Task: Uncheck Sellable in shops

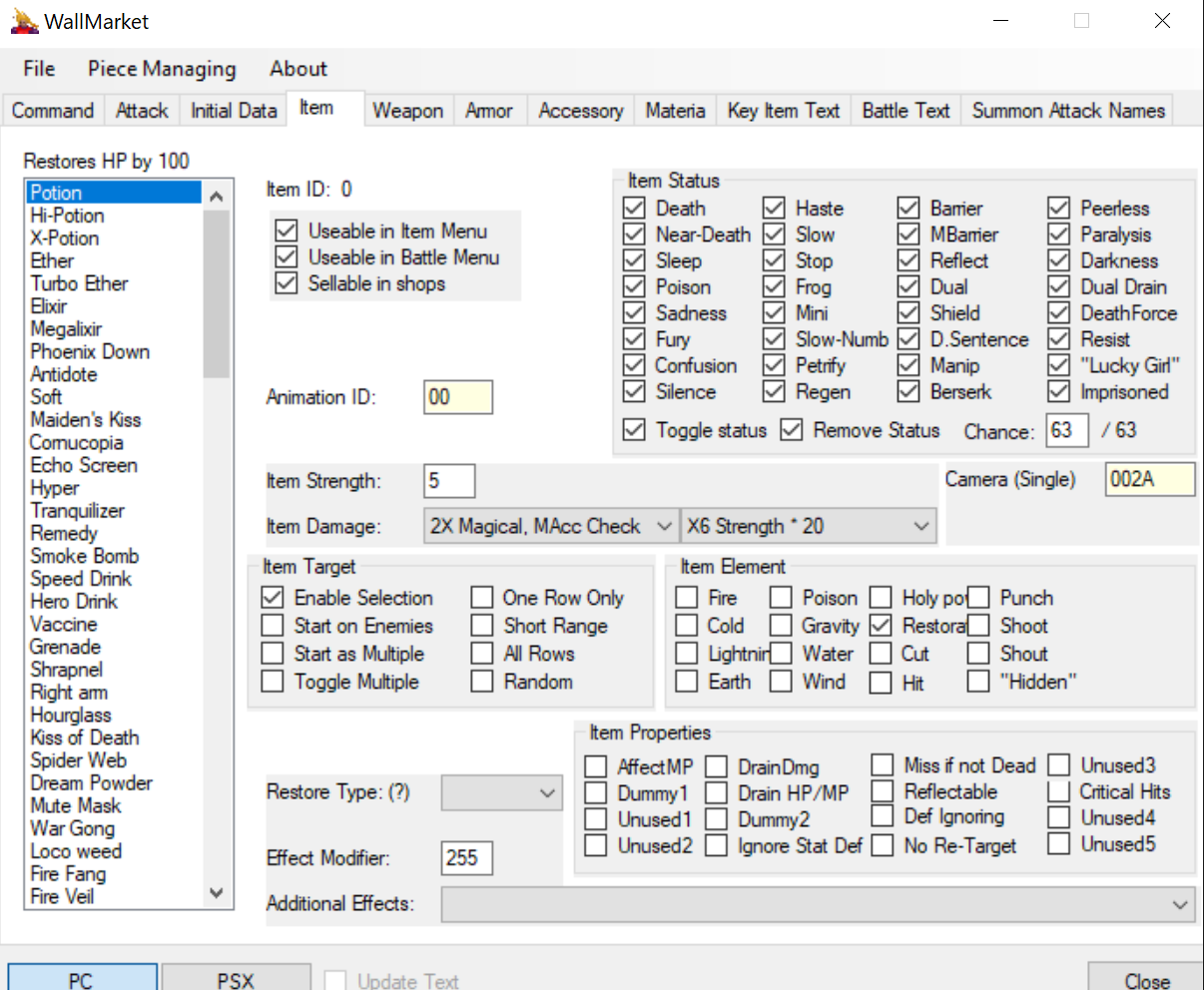Action: 287,283
